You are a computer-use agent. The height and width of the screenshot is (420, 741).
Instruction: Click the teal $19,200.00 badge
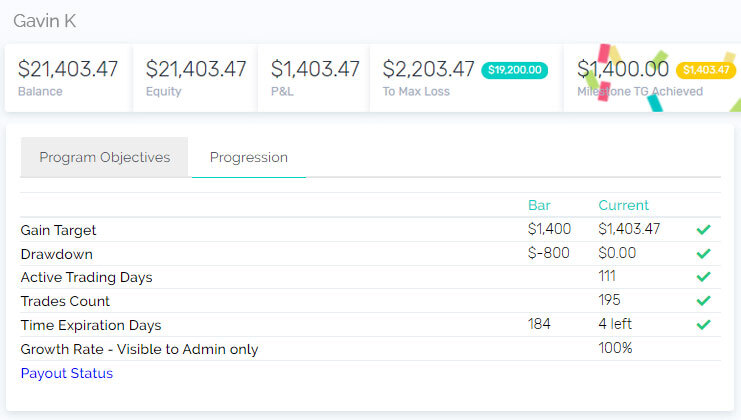click(x=515, y=70)
